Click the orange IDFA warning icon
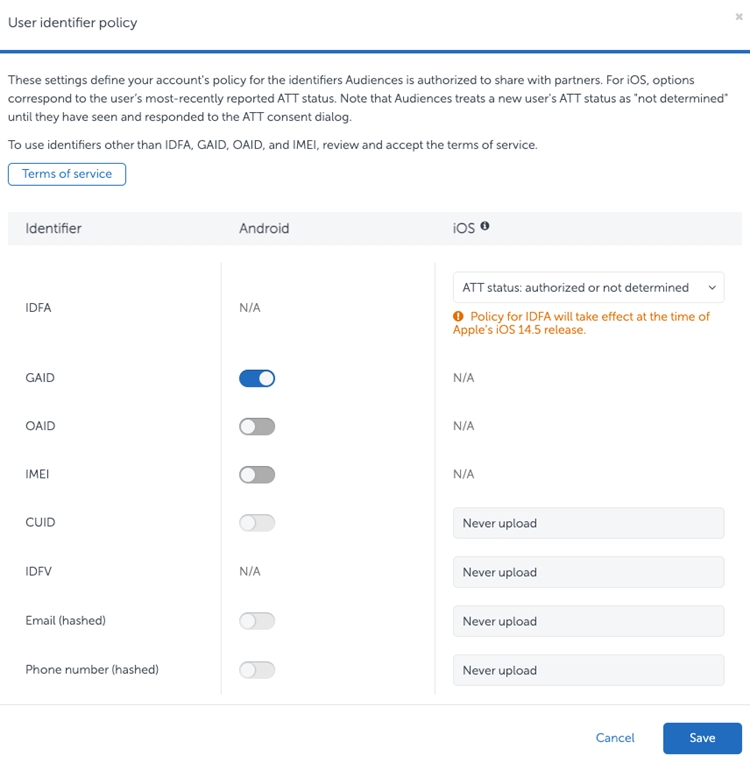The width and height of the screenshot is (750, 770). (x=459, y=316)
